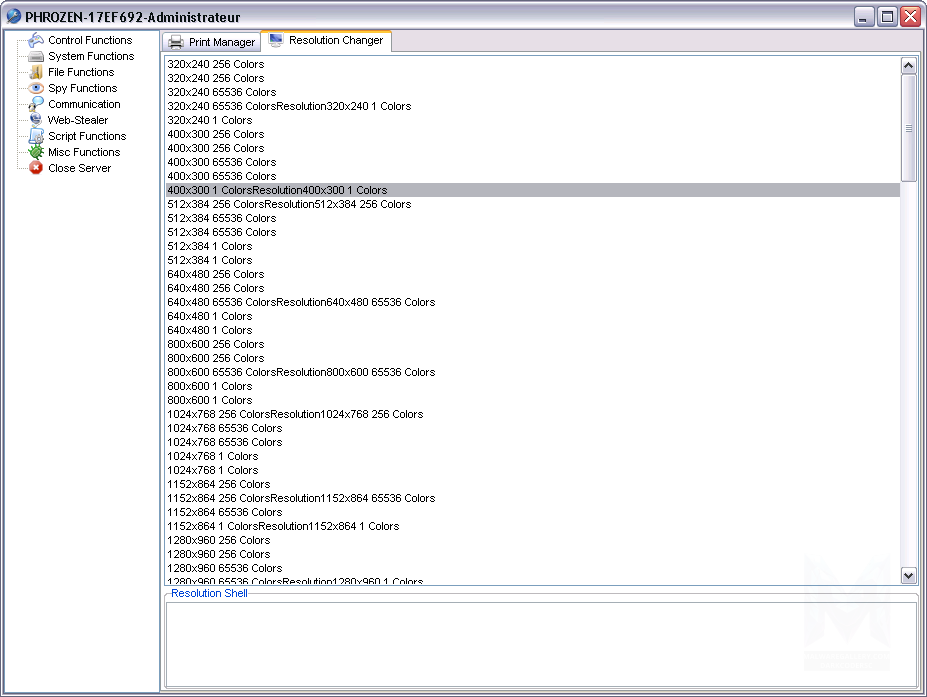Click inside the Resolution Shell text area
This screenshot has width=927, height=697.
pyautogui.click(x=540, y=643)
